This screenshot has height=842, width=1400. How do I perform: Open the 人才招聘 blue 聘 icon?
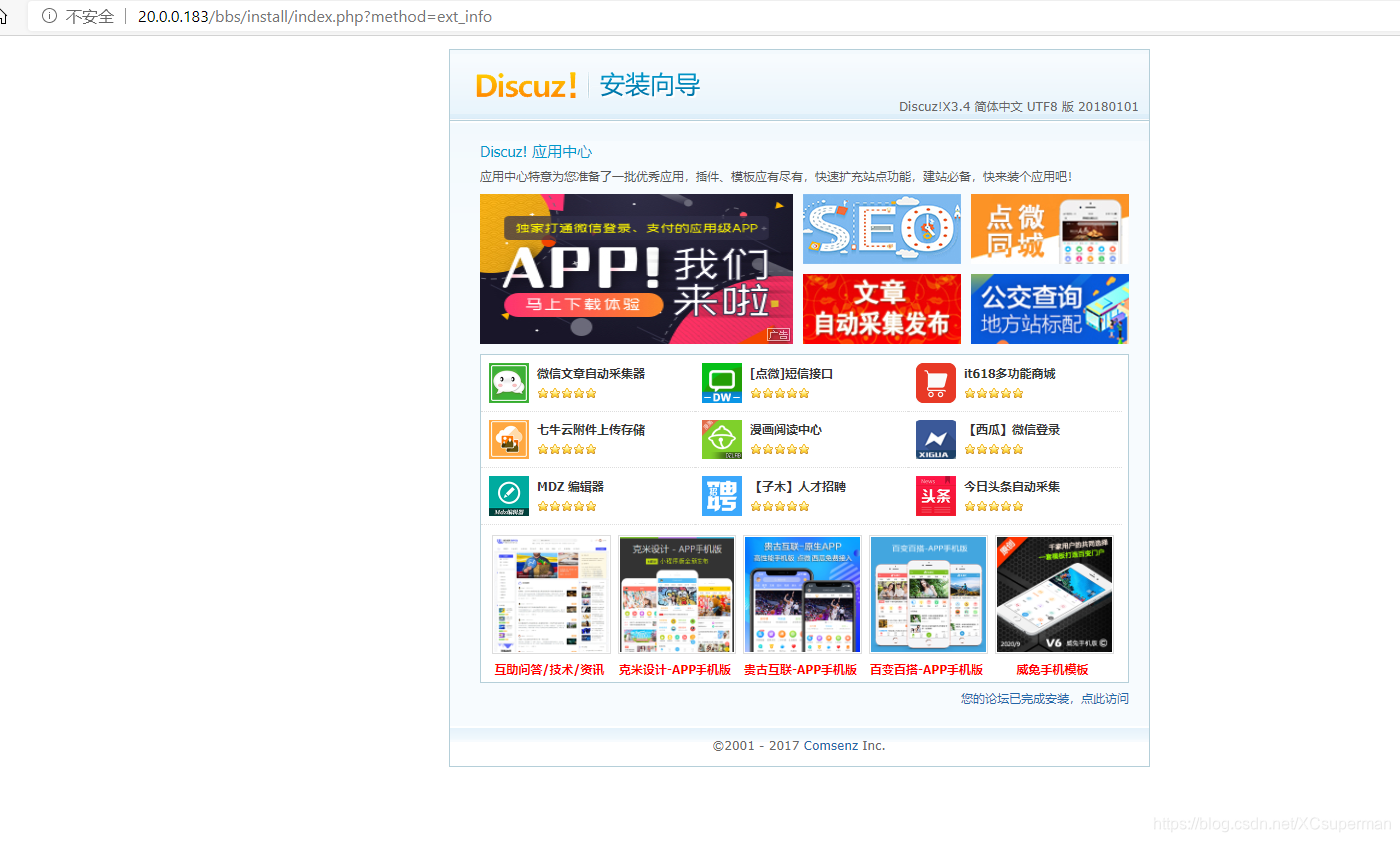click(x=722, y=496)
